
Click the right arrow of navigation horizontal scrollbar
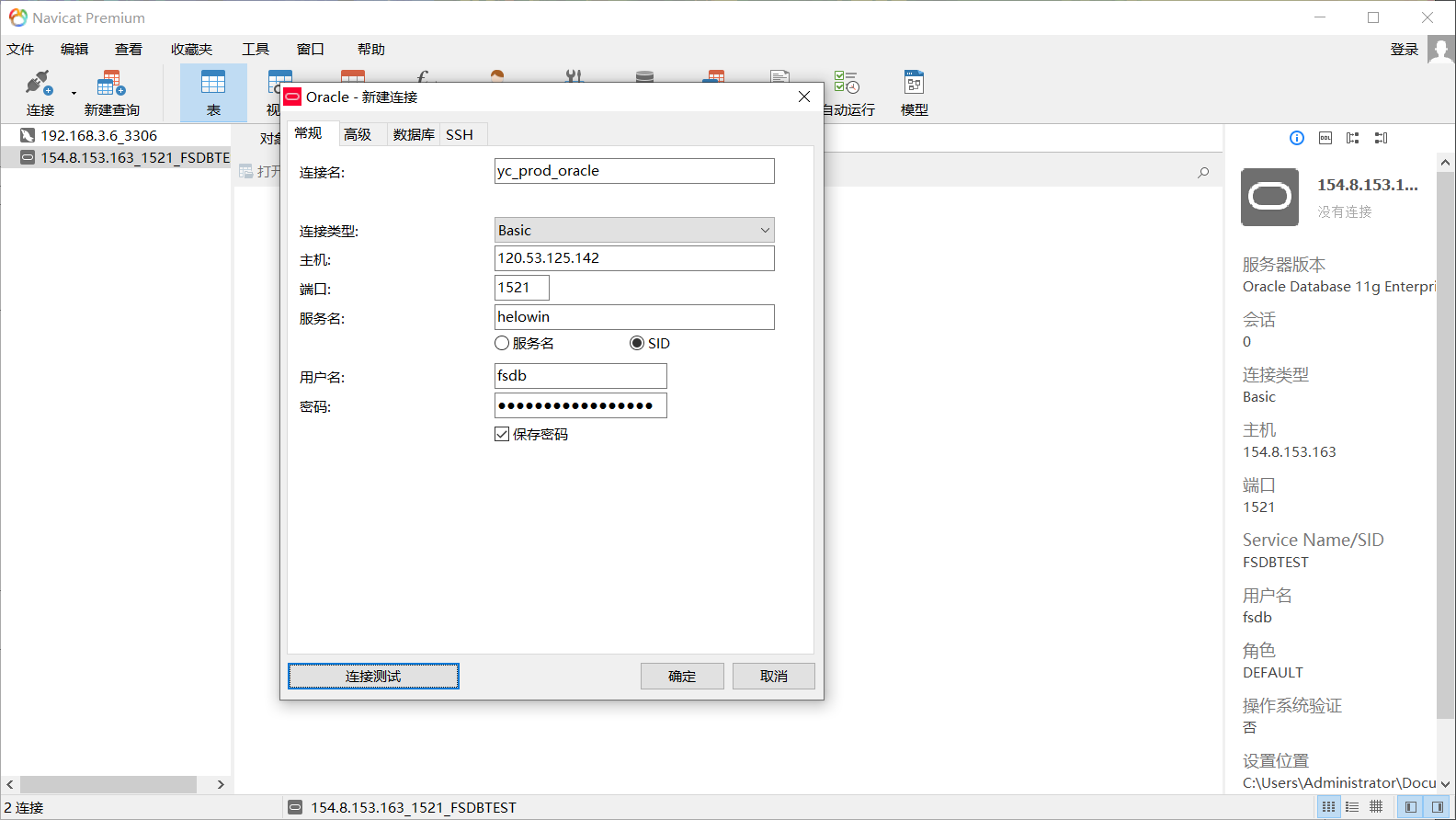click(221, 784)
